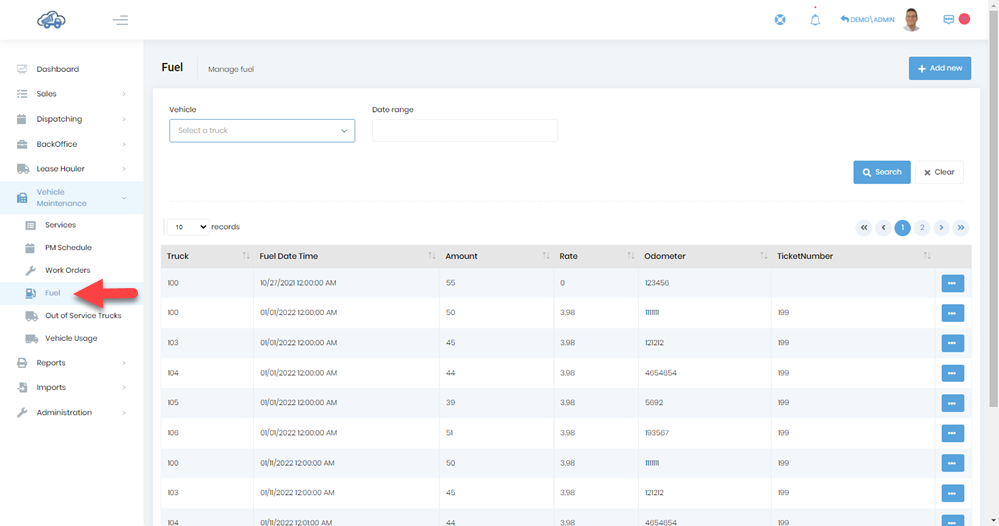Open the help lifebuoy icon
Image resolution: width=999 pixels, height=526 pixels.
780,20
